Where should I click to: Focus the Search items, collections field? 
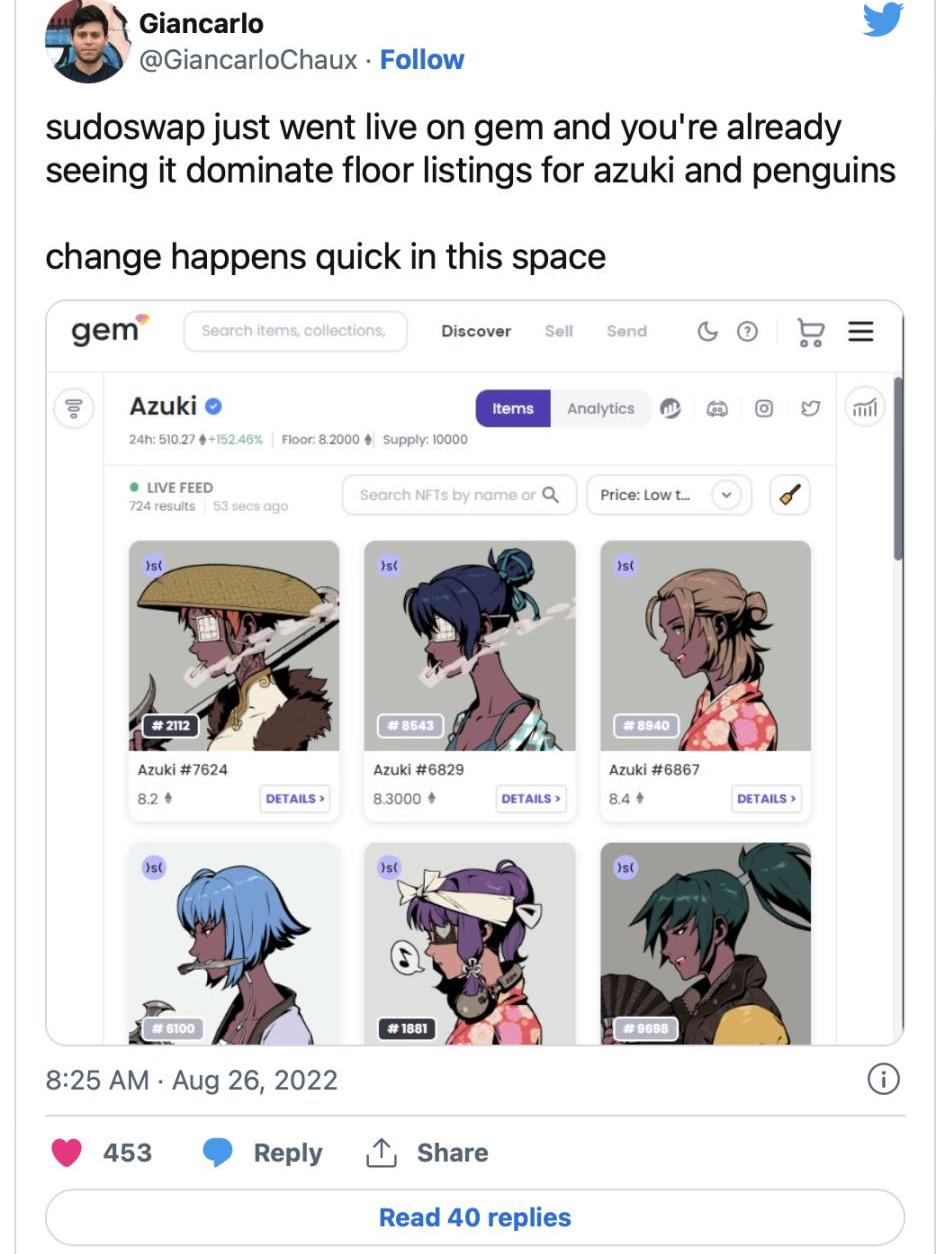point(295,331)
